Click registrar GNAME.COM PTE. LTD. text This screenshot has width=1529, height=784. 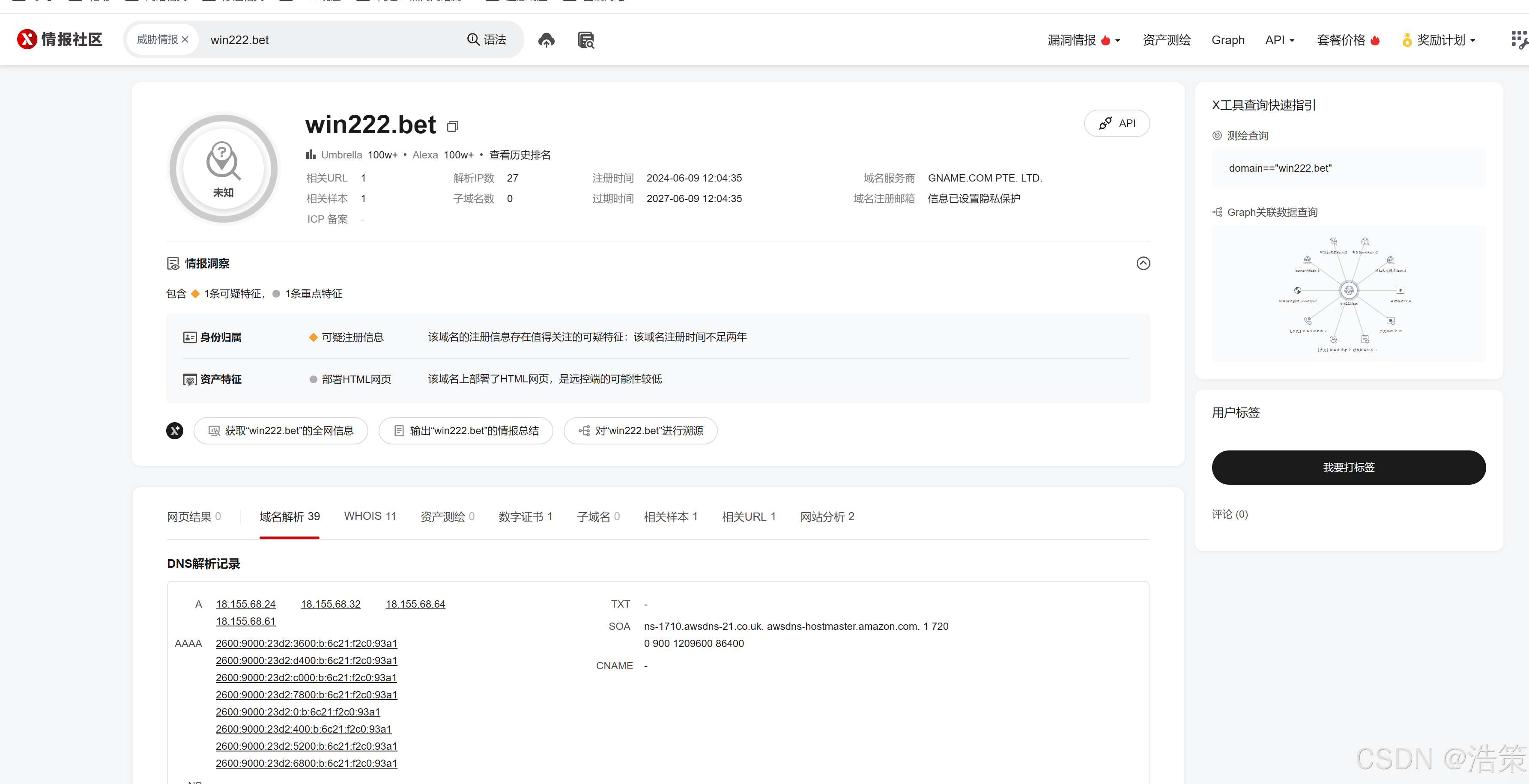[985, 178]
